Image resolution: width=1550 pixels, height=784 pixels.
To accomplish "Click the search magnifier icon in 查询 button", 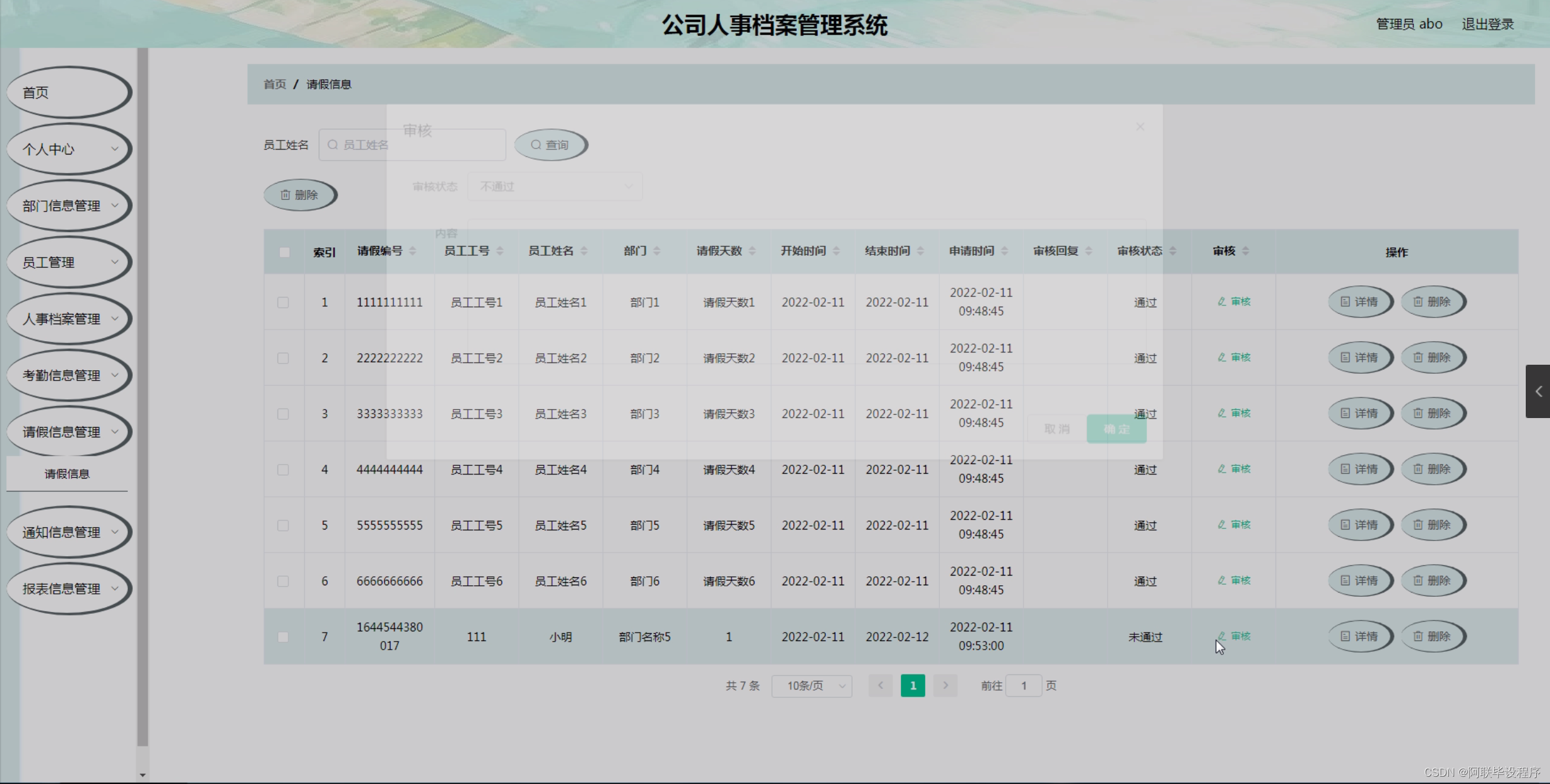I will 536,145.
